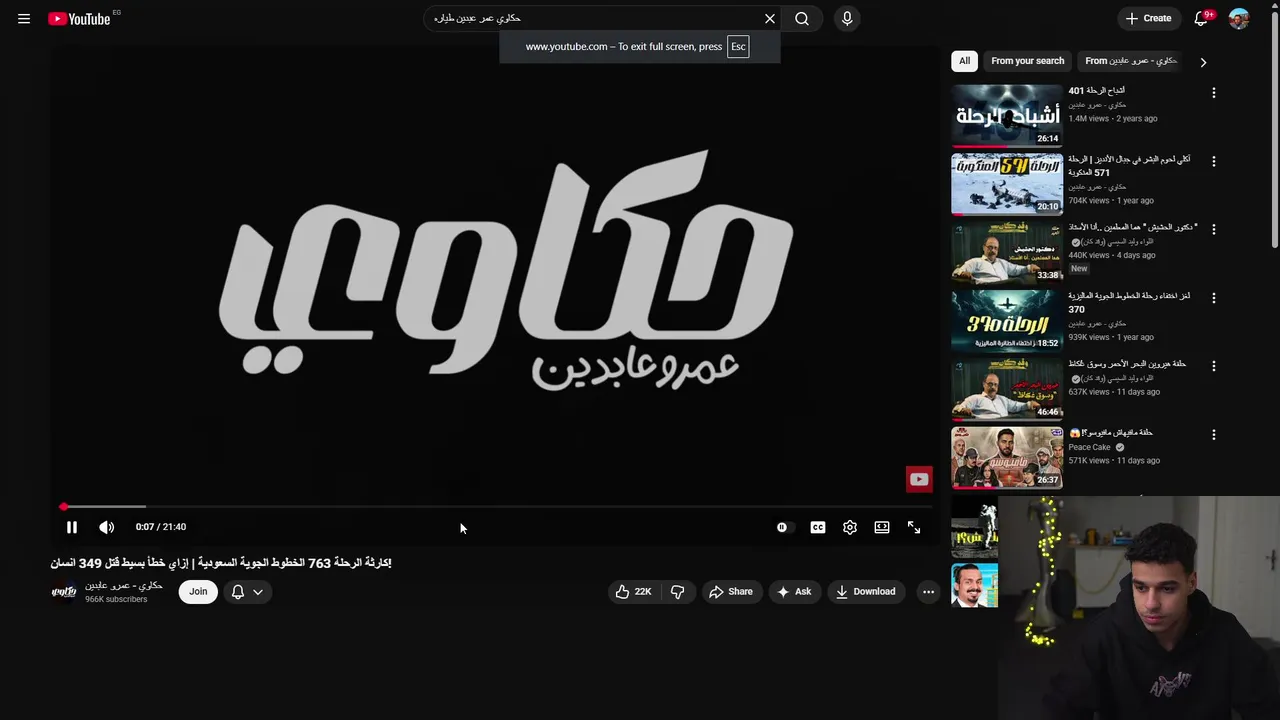Open options for the Peace Cake video

[x=1214, y=435]
